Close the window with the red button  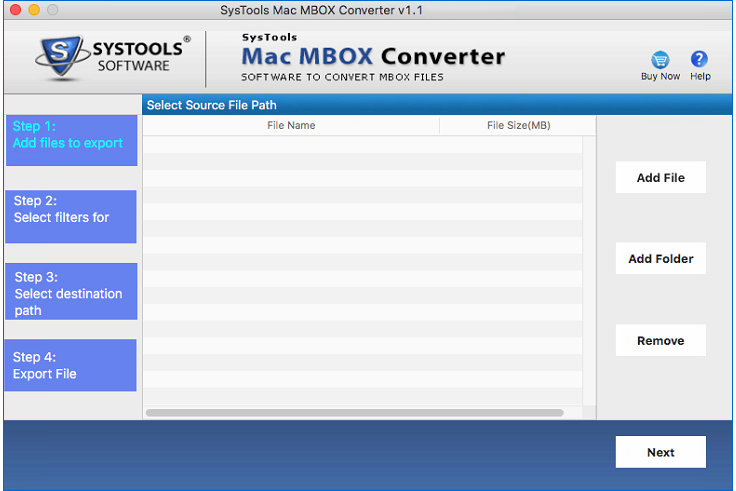coord(13,10)
